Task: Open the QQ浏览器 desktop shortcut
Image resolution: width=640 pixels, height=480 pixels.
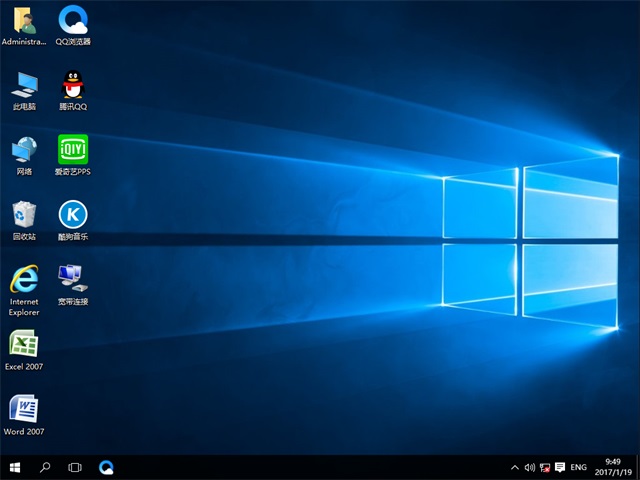Action: pos(73,20)
